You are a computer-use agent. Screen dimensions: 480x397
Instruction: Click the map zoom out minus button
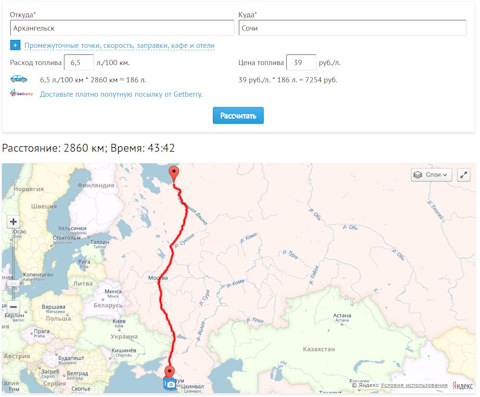coord(13,306)
